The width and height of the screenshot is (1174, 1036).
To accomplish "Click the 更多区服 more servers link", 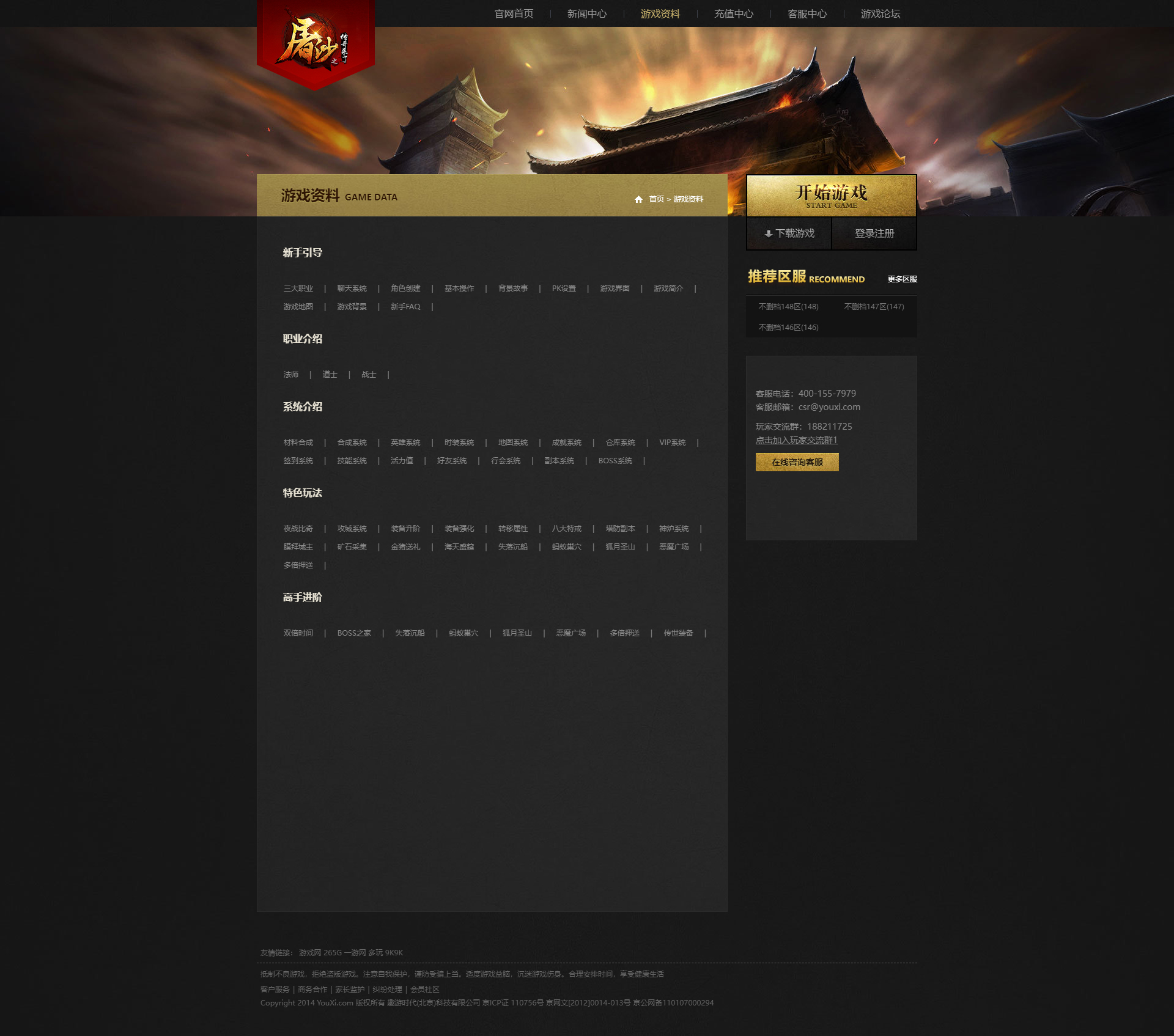I will [902, 279].
